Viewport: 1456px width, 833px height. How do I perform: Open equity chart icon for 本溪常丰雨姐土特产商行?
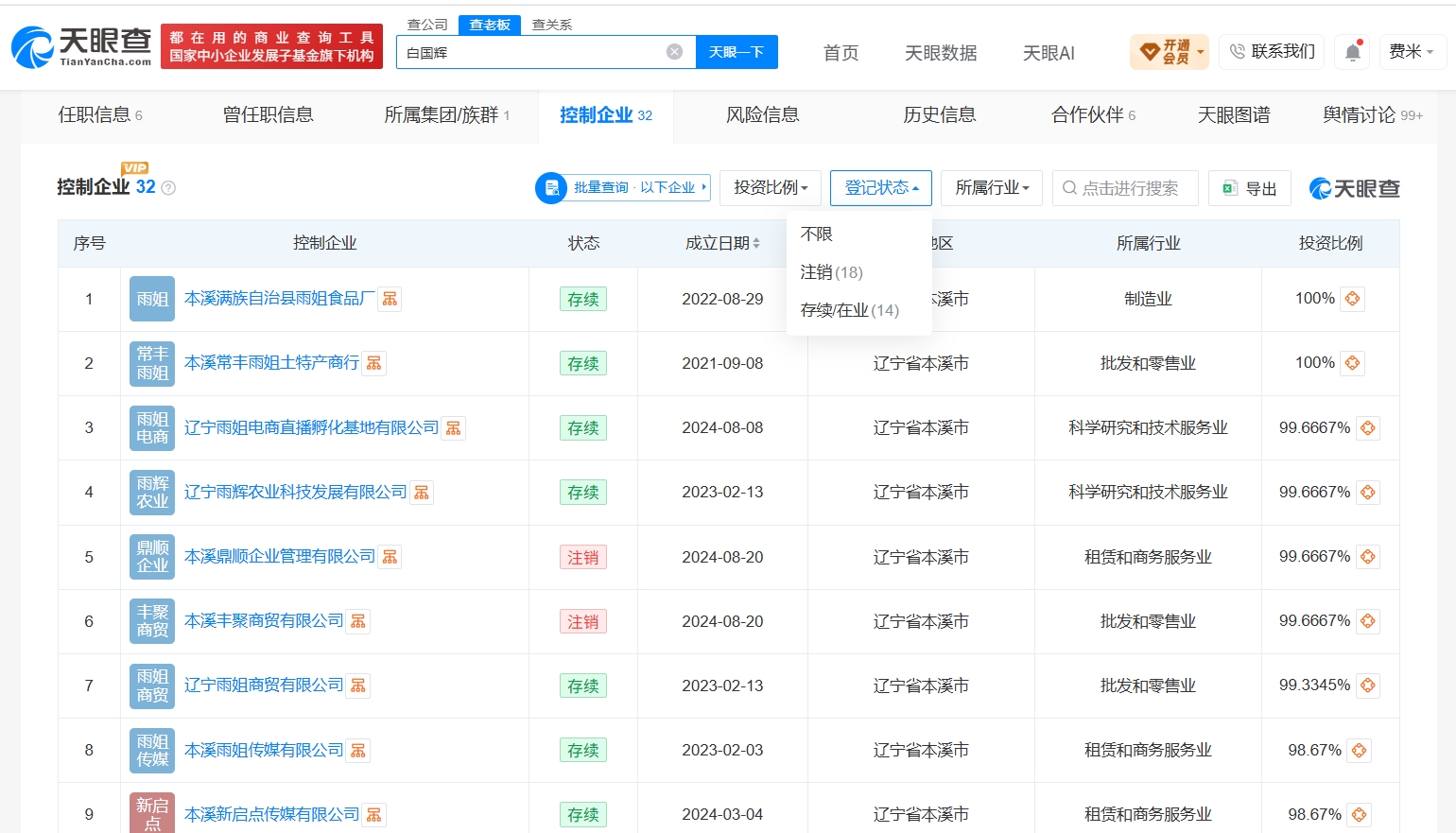pyautogui.click(x=374, y=363)
